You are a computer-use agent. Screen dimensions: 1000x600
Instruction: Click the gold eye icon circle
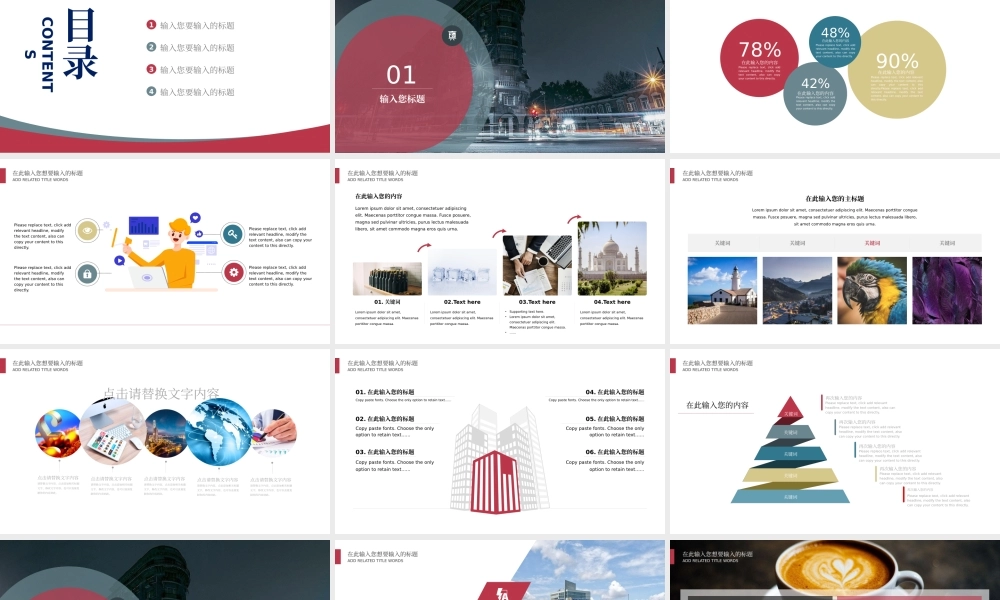coord(87,231)
